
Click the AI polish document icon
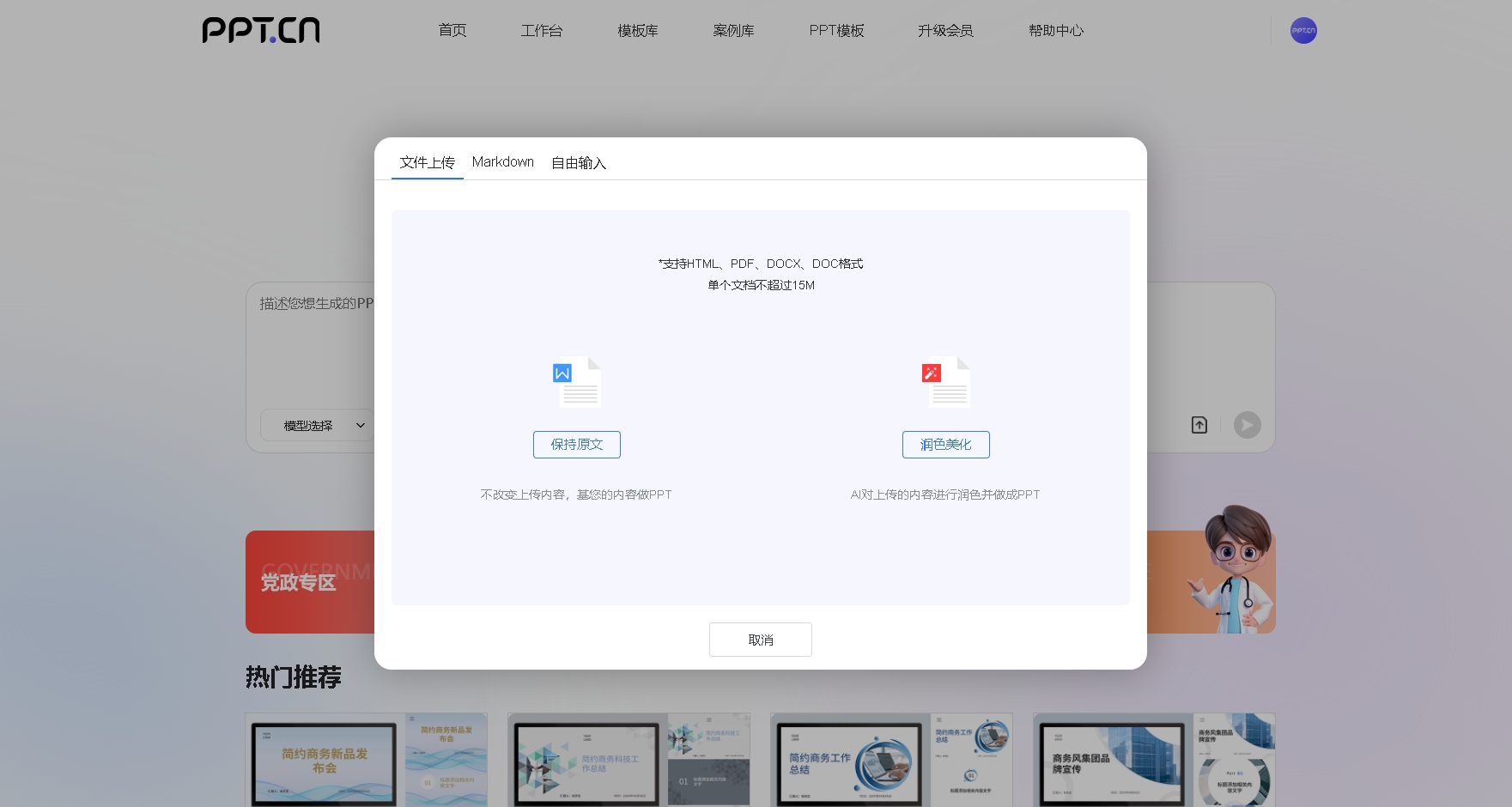click(x=945, y=382)
